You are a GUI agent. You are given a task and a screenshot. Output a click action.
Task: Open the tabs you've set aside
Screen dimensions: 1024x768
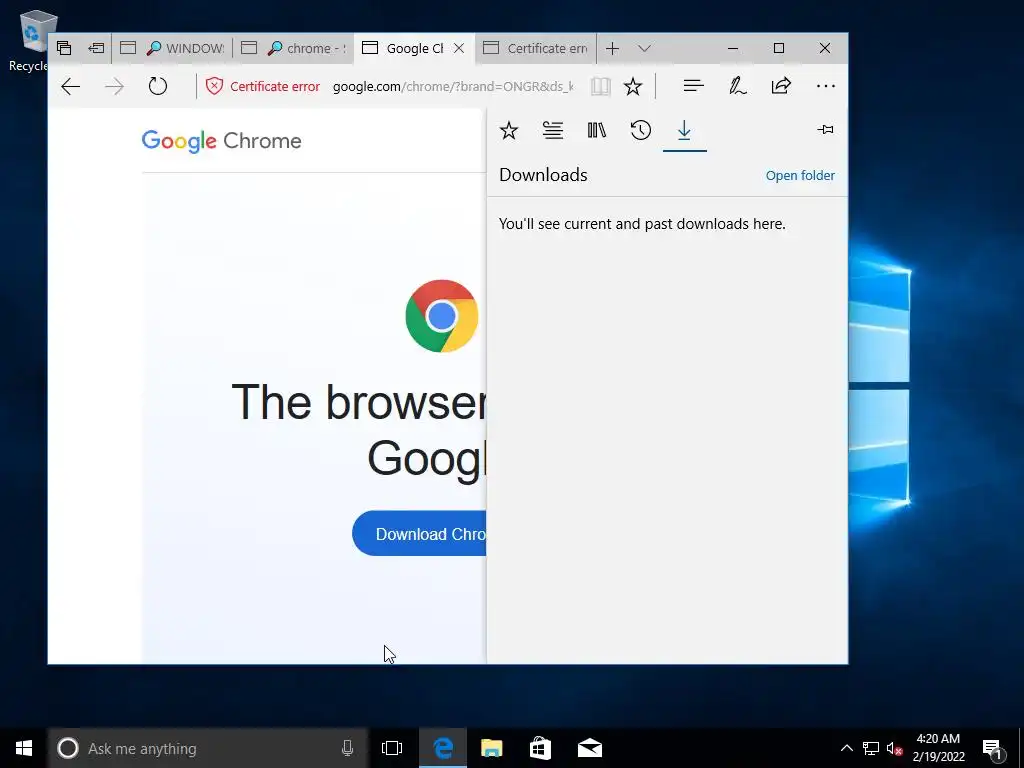tap(64, 48)
